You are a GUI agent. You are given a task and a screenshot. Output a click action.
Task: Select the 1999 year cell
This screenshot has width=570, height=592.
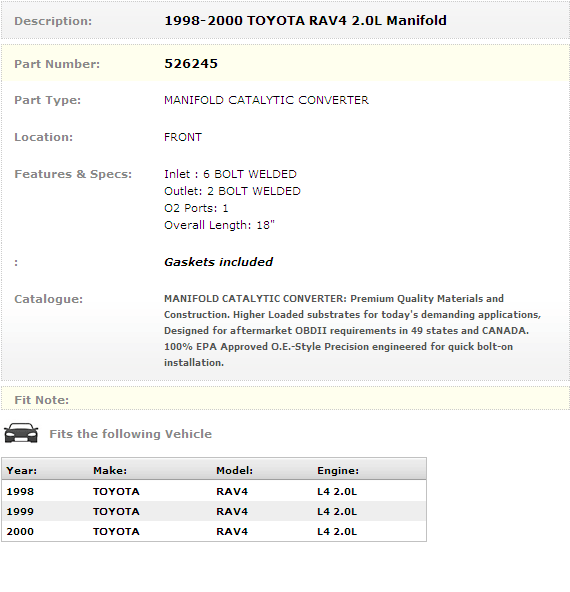click(20, 512)
